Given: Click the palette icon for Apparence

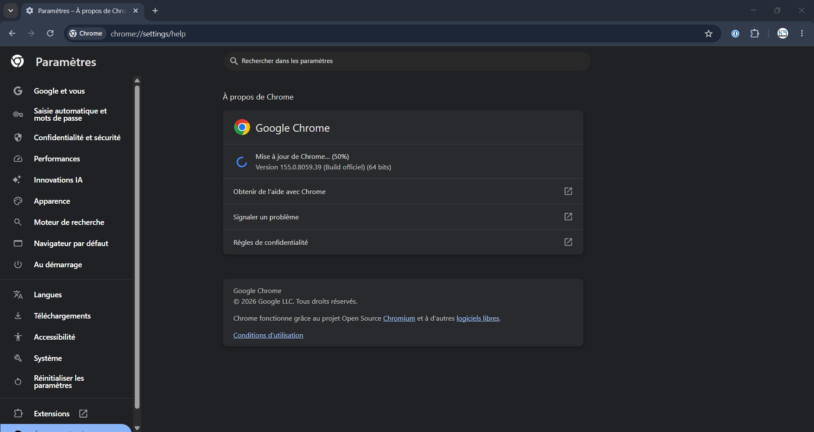Looking at the screenshot, I should point(18,201).
